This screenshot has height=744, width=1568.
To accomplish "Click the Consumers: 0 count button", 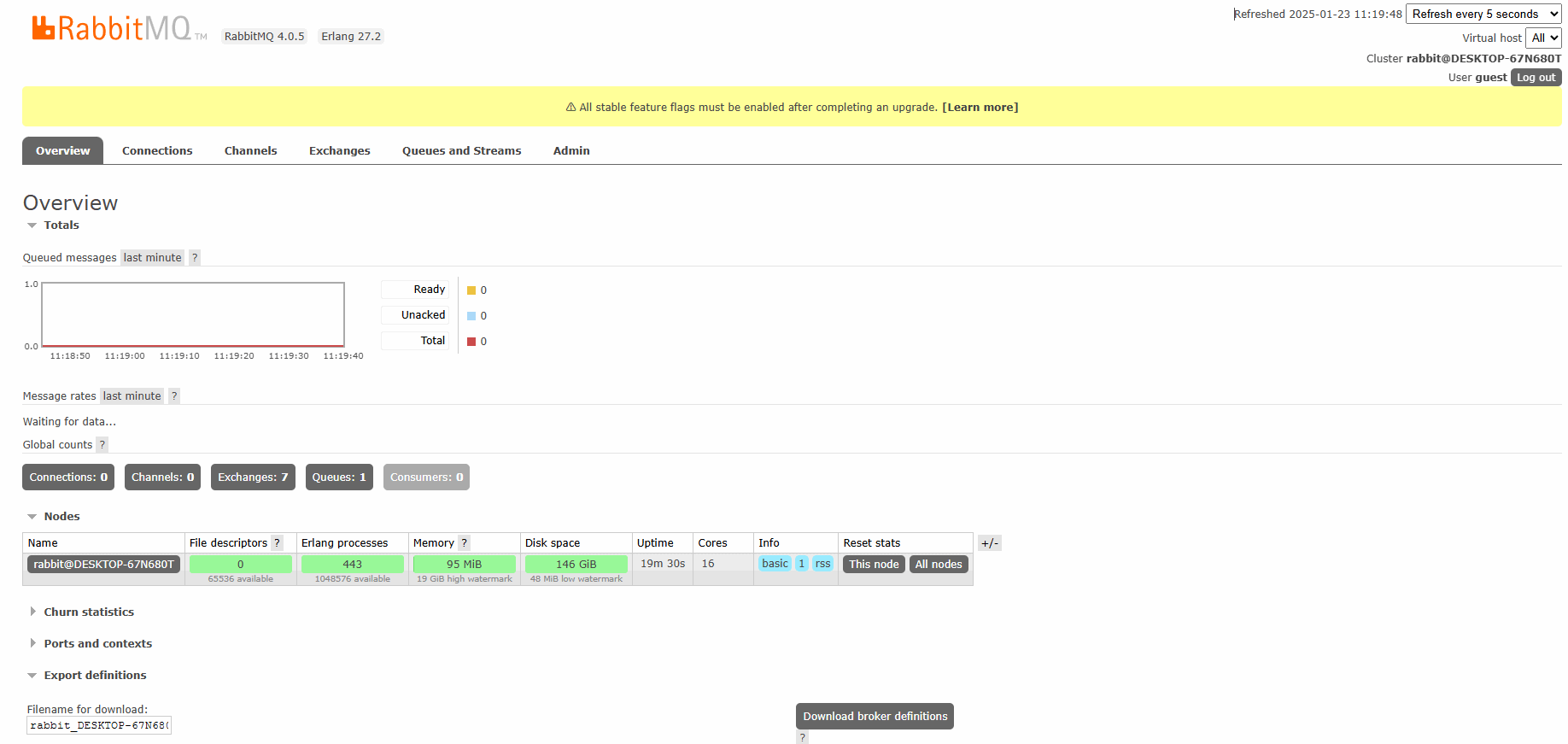I will (x=426, y=477).
